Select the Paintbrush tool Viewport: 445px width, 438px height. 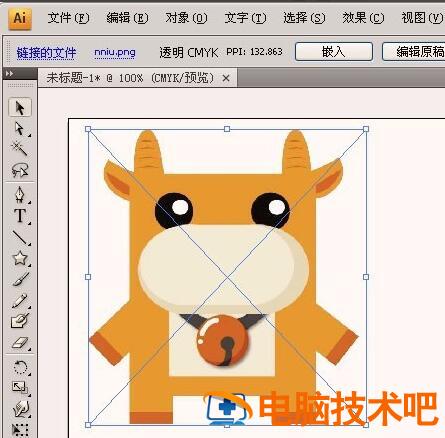[20, 279]
